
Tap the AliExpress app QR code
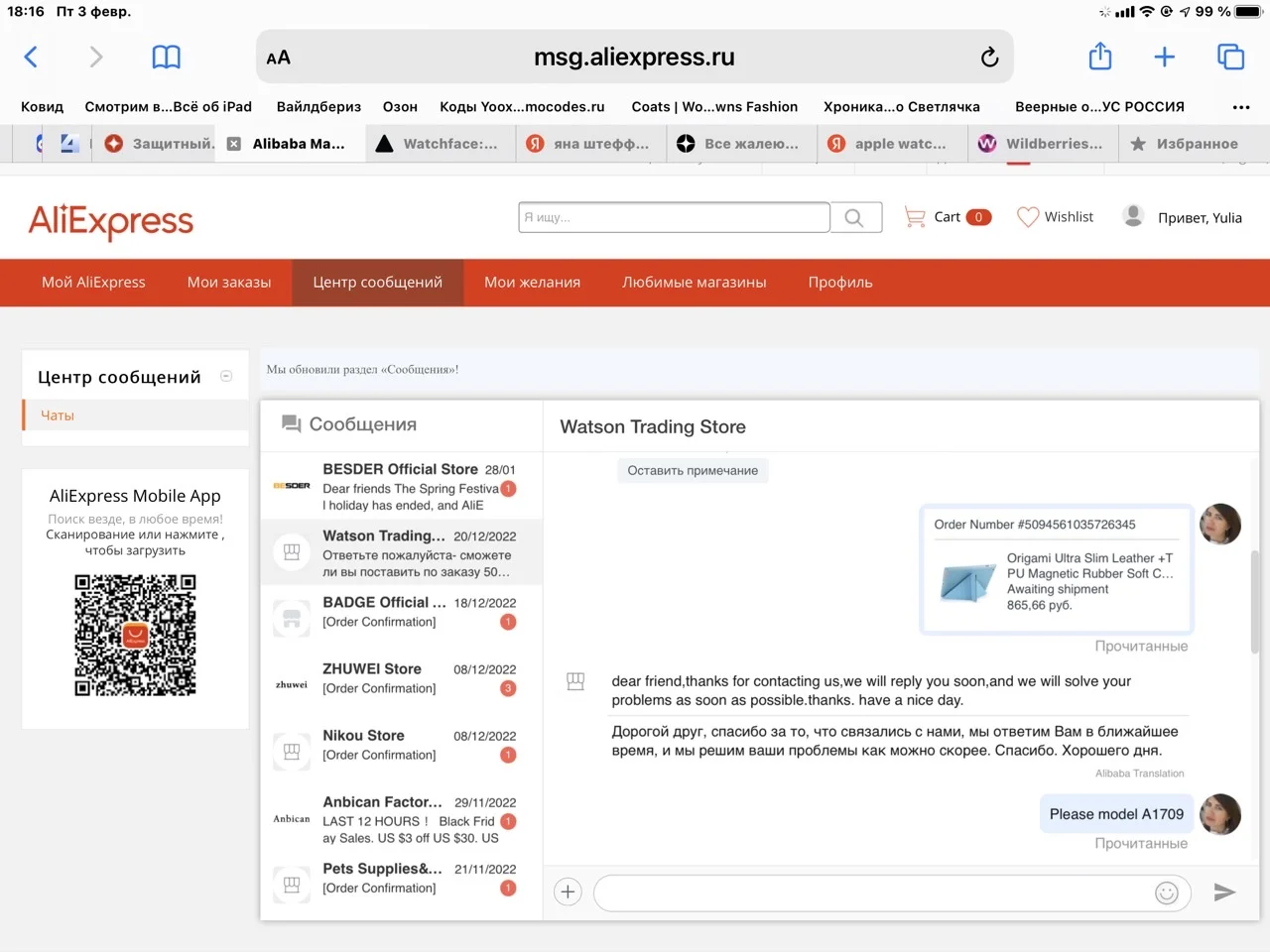click(135, 636)
